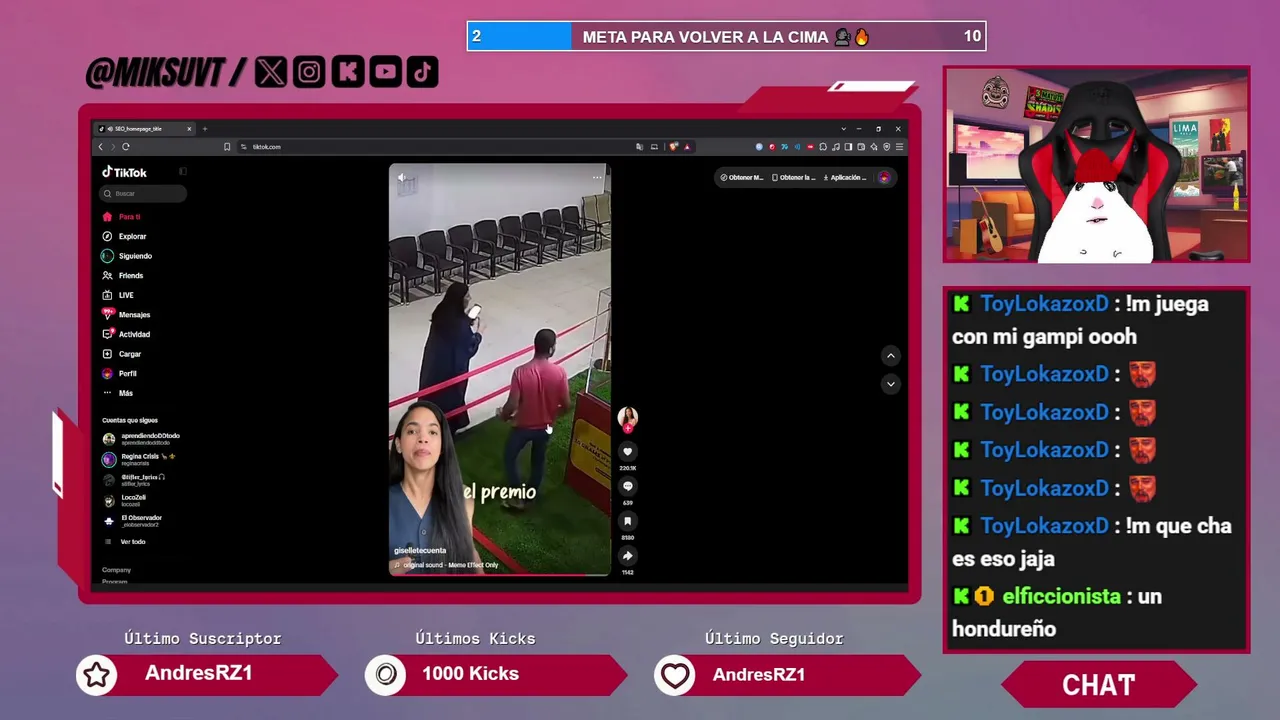
Task: Open the Company footer link
Action: coord(116,570)
